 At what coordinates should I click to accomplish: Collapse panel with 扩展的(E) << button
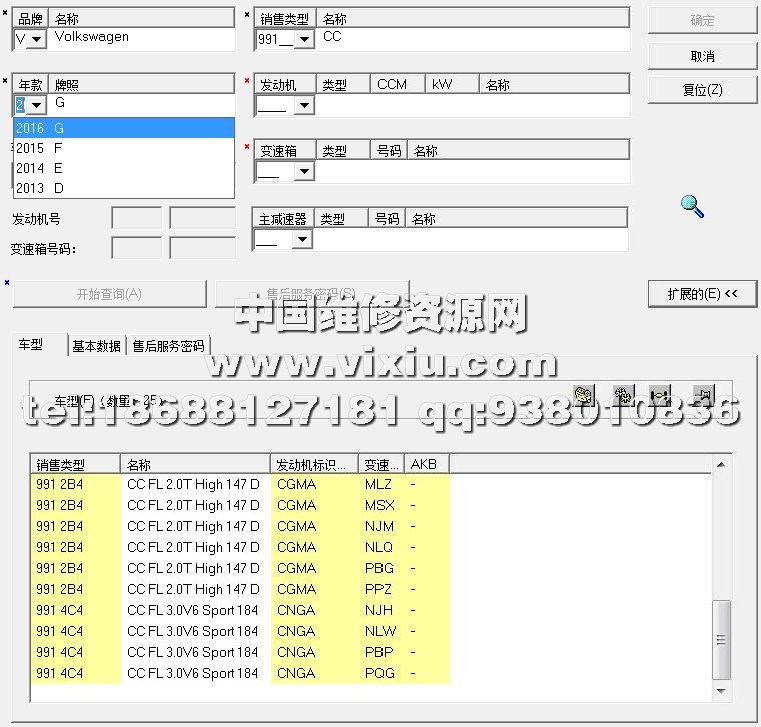point(702,294)
